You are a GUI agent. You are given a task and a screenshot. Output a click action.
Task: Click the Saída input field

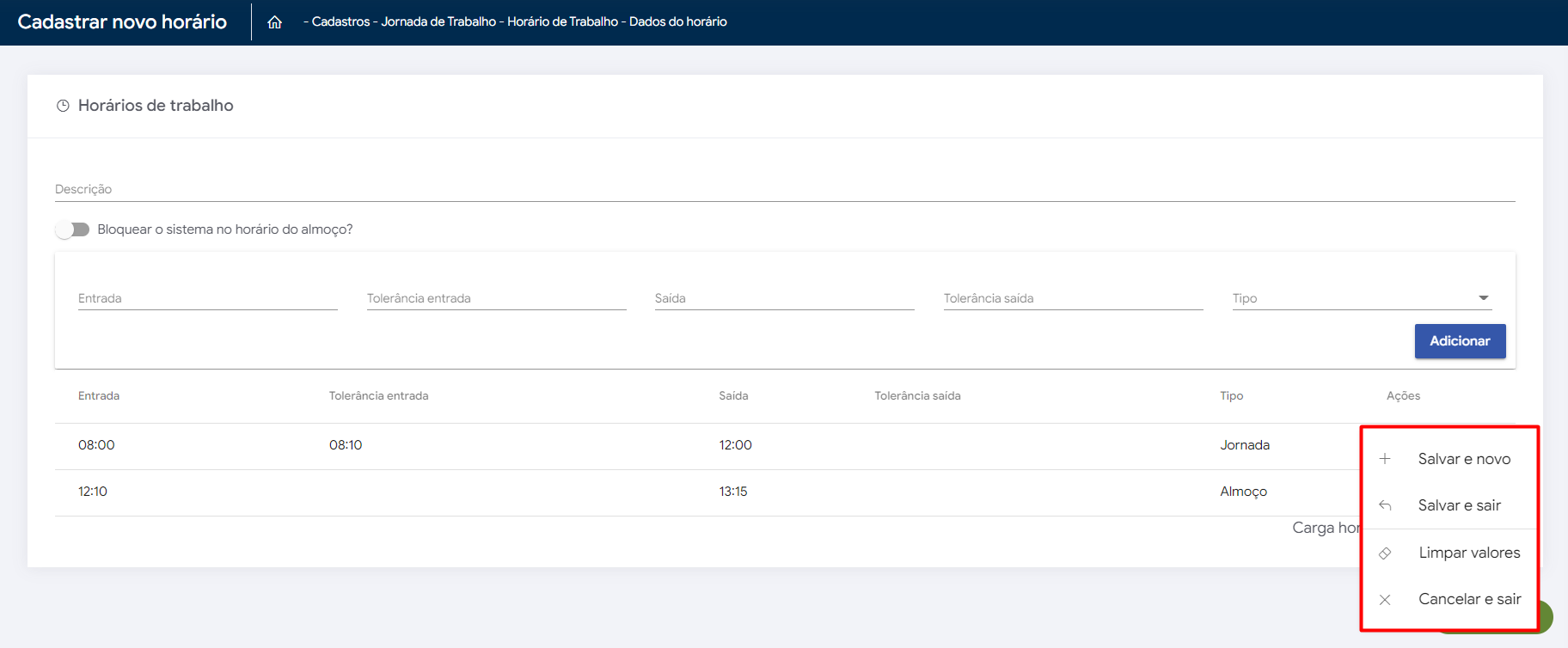point(784,298)
